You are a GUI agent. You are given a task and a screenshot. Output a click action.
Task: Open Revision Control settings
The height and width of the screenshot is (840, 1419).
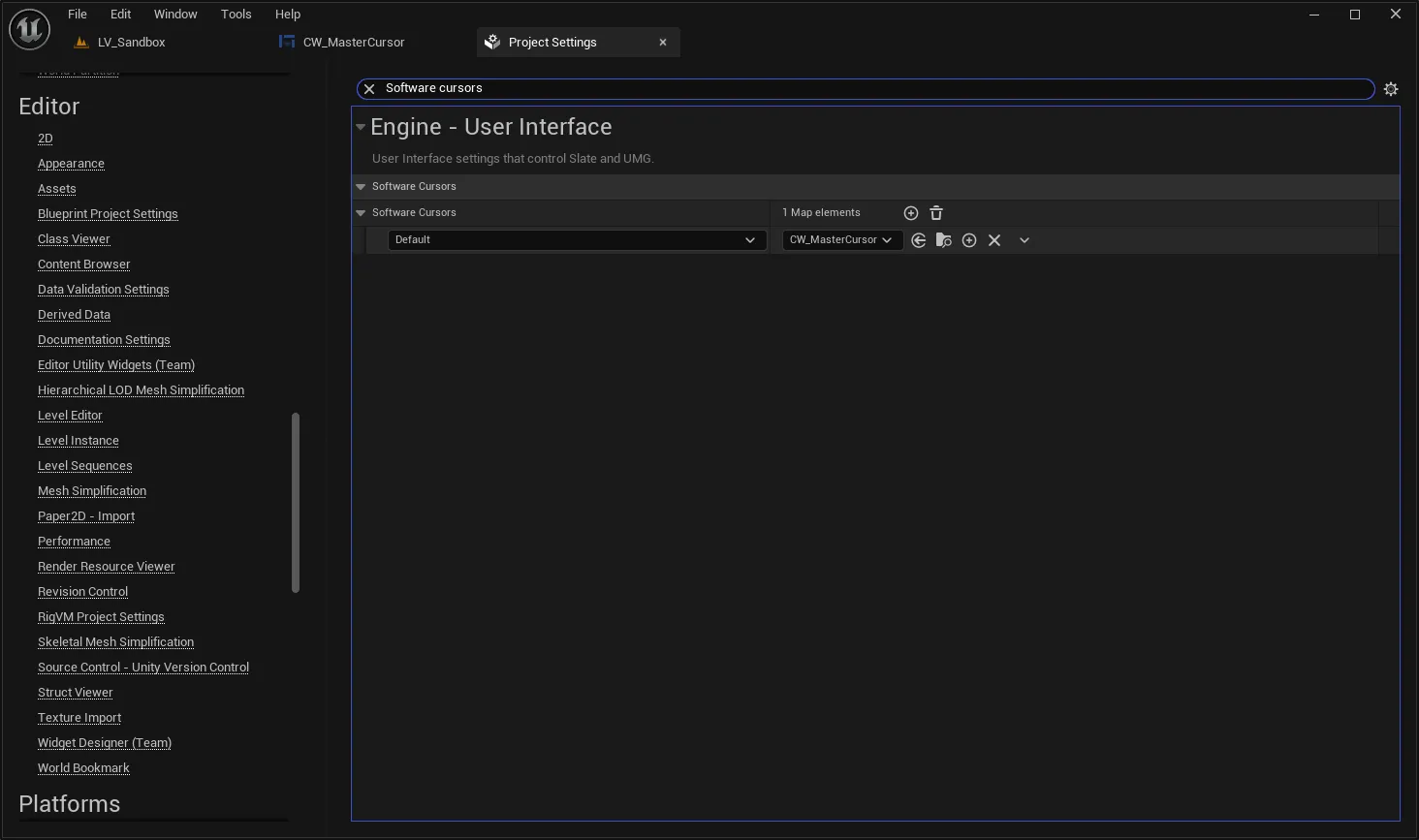83,592
